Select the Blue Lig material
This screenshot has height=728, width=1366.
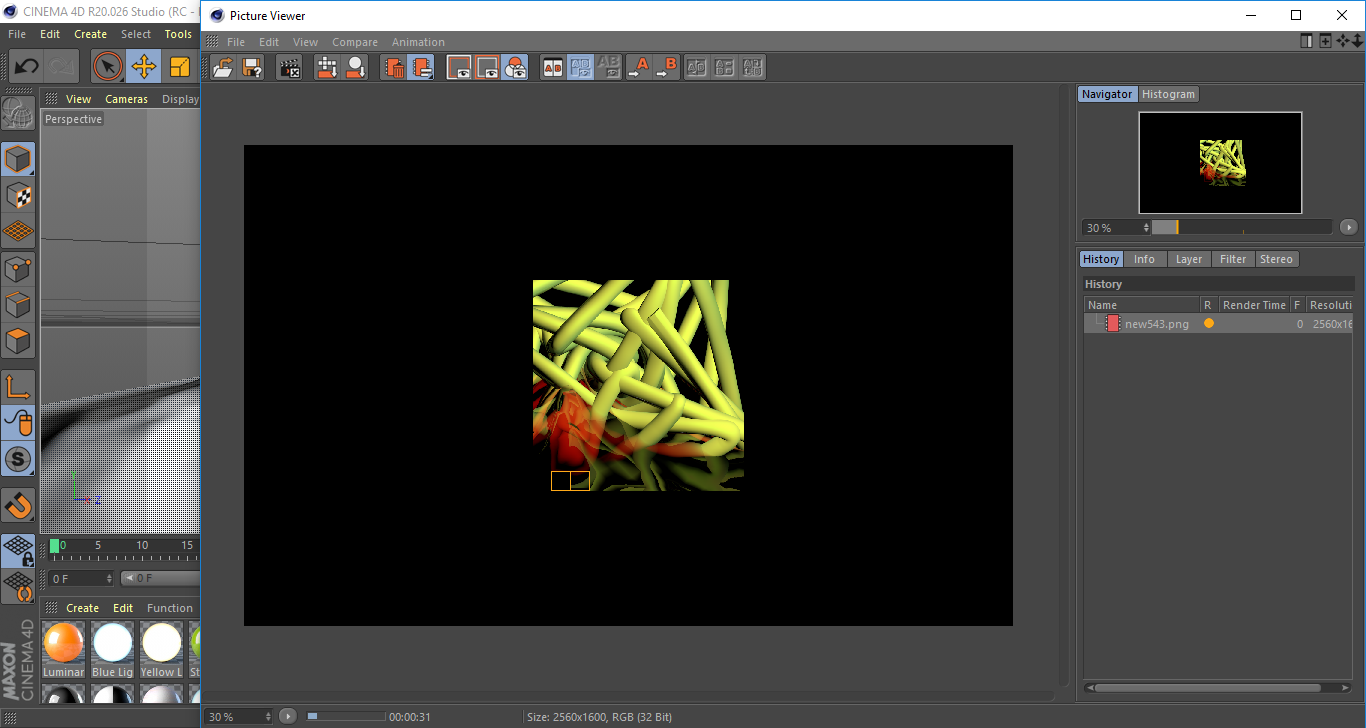point(112,649)
